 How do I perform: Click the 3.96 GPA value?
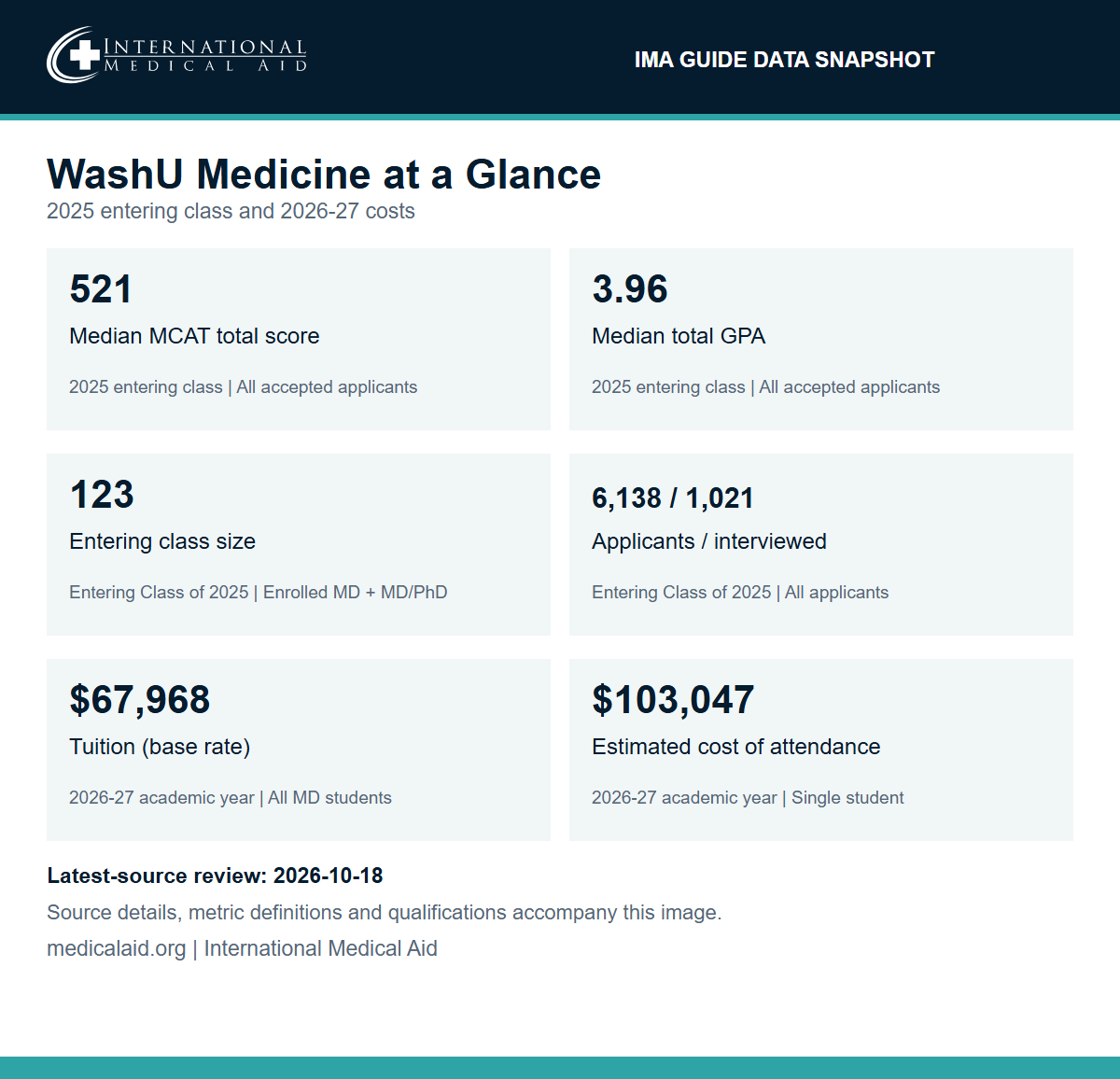[630, 289]
